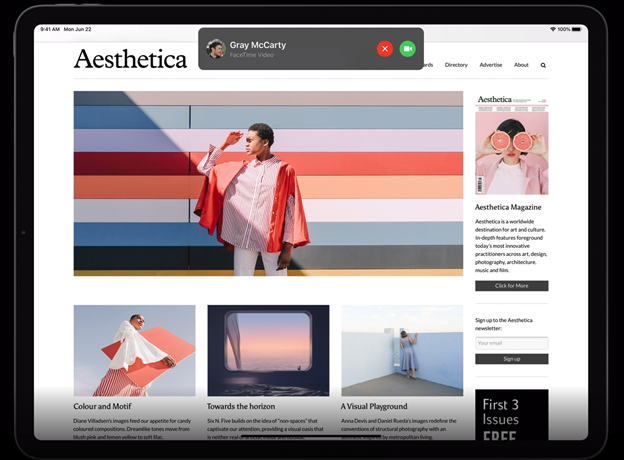
Task: Accept the FaceTime video call
Action: pyautogui.click(x=408, y=49)
